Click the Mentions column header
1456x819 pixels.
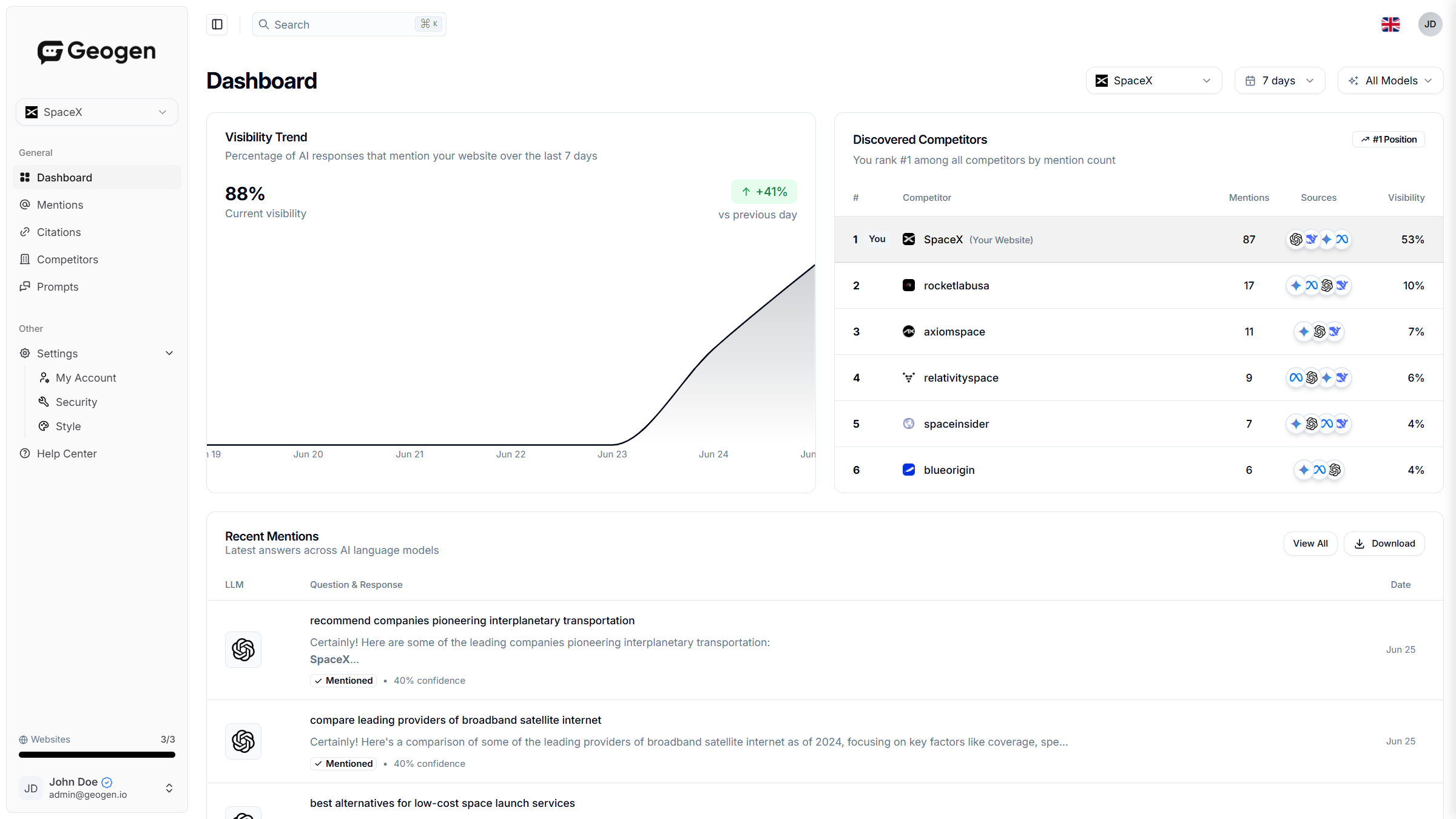[1249, 198]
